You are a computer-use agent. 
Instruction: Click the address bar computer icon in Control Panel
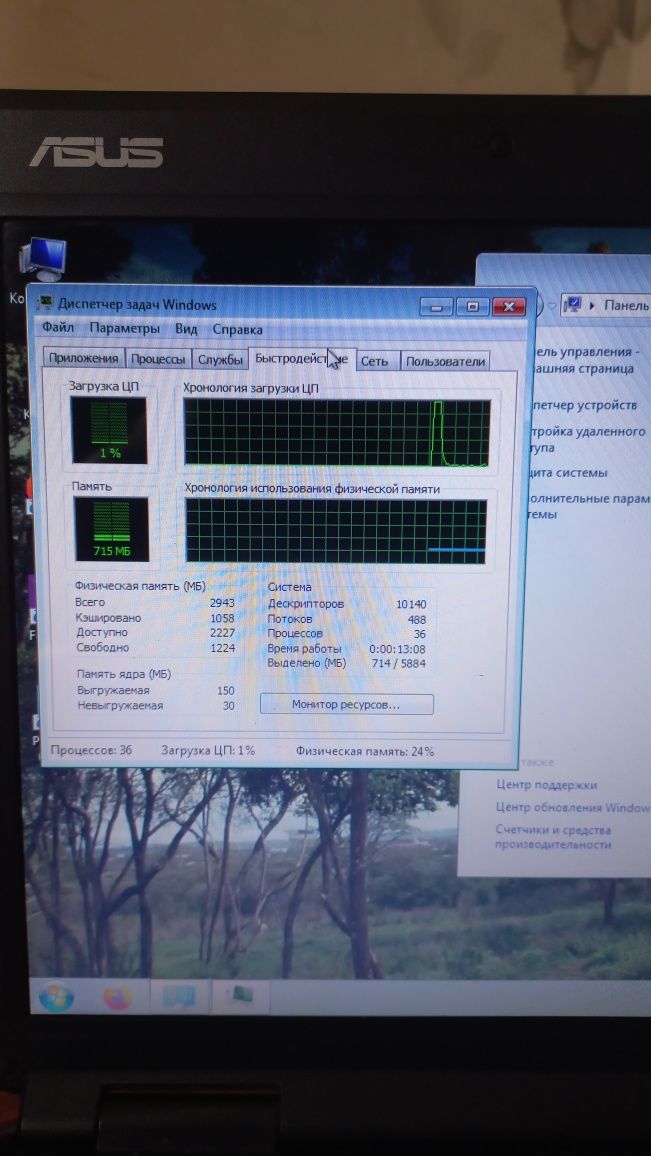pyautogui.click(x=575, y=304)
